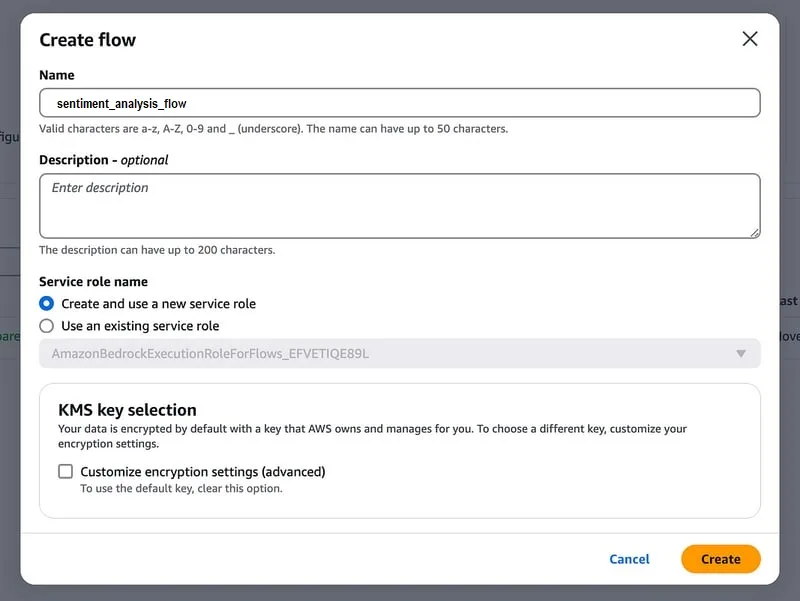Select Create and use a new service role
The image size is (800, 601).
[46, 304]
